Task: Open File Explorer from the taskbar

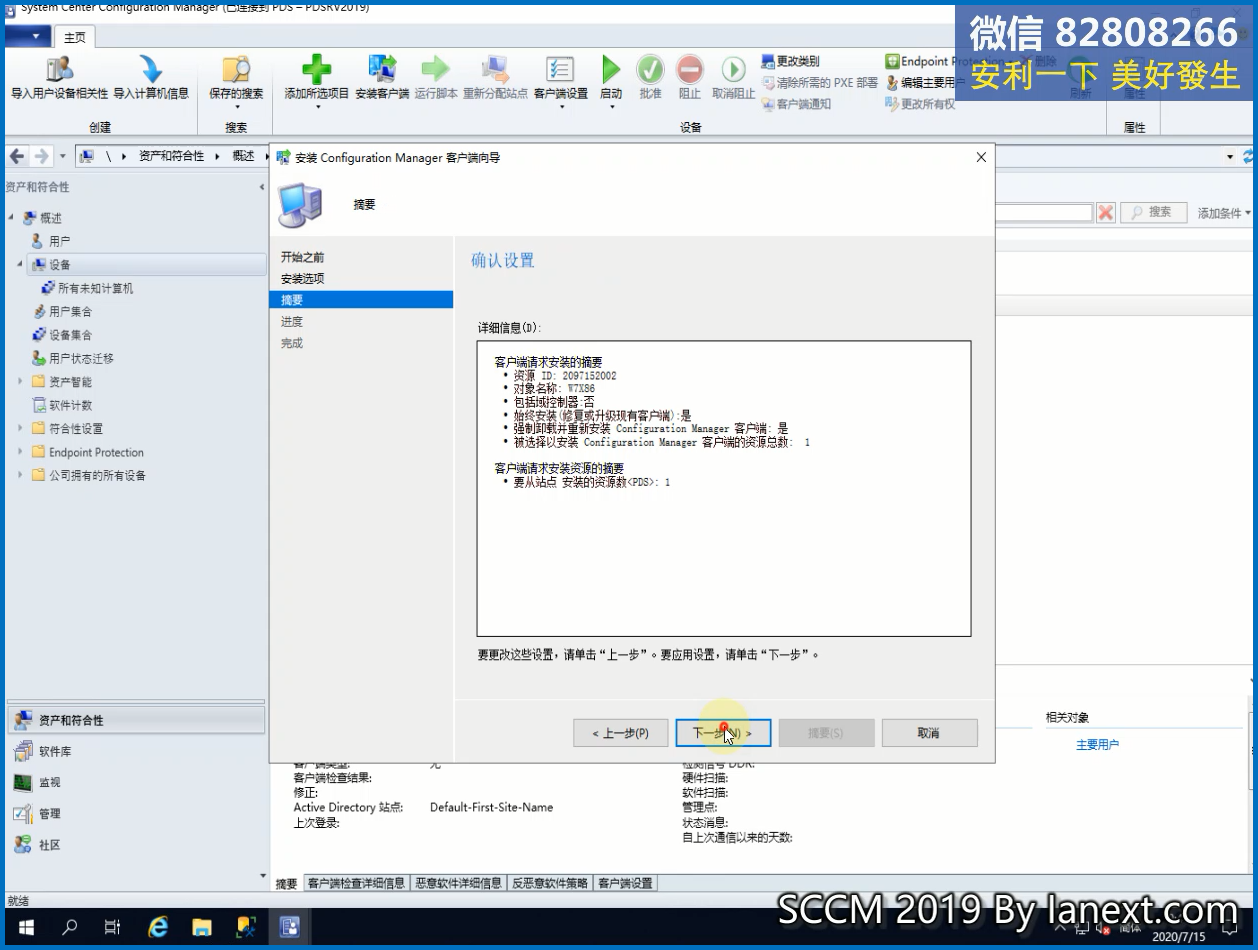Action: point(202,927)
